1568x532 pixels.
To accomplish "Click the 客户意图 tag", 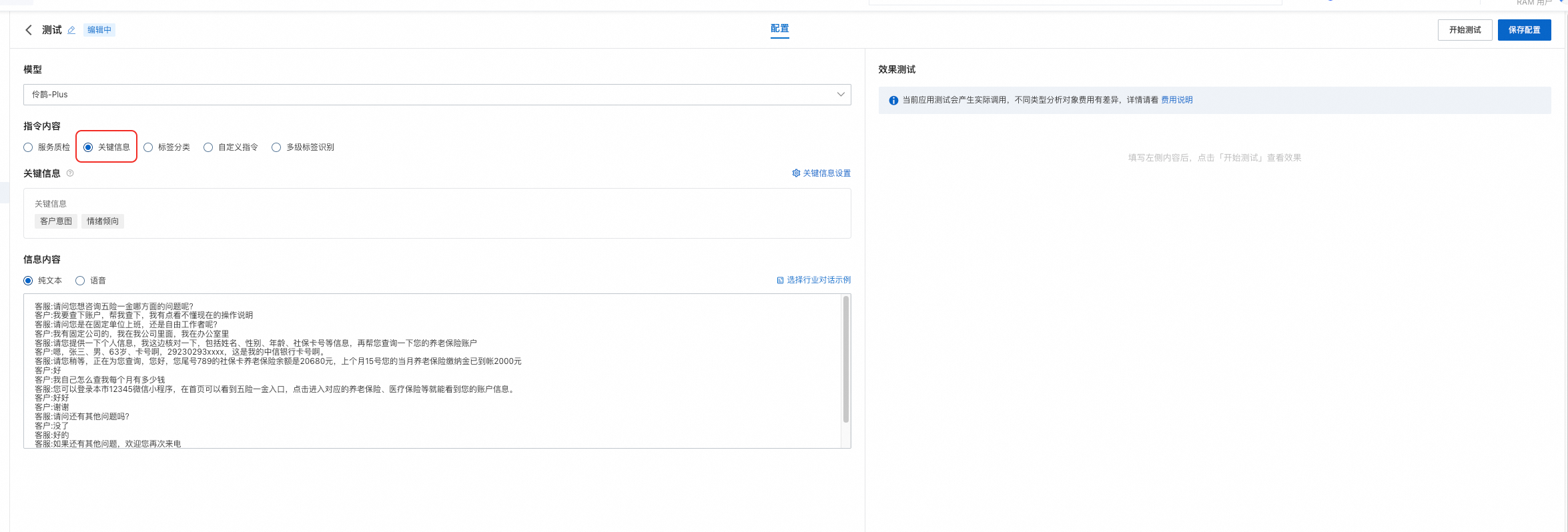I will (56, 221).
